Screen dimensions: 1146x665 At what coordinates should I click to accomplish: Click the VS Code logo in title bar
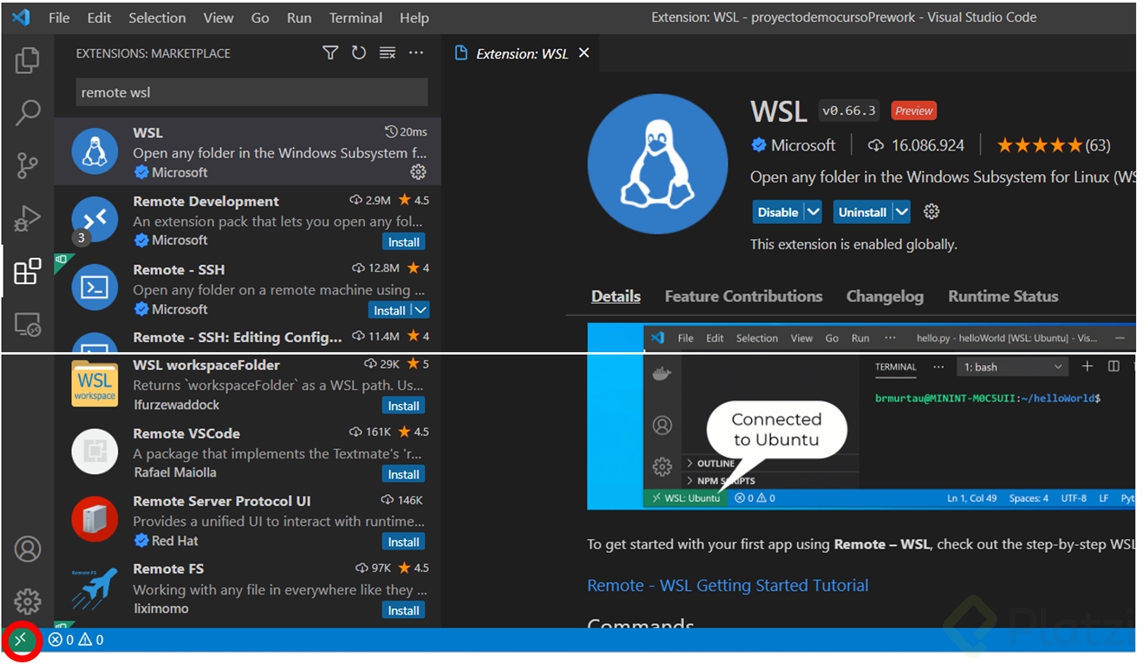coord(21,17)
